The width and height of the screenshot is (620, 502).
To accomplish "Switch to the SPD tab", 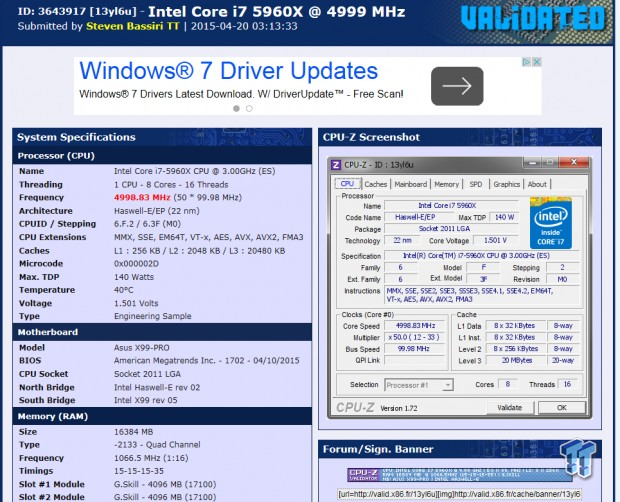I will [x=476, y=184].
